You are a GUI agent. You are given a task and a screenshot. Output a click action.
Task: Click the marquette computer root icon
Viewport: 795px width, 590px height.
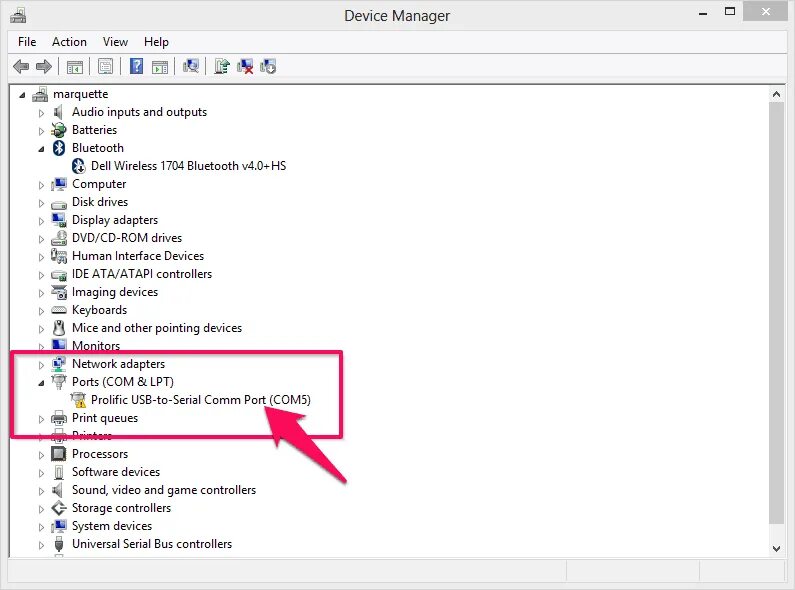coord(40,94)
